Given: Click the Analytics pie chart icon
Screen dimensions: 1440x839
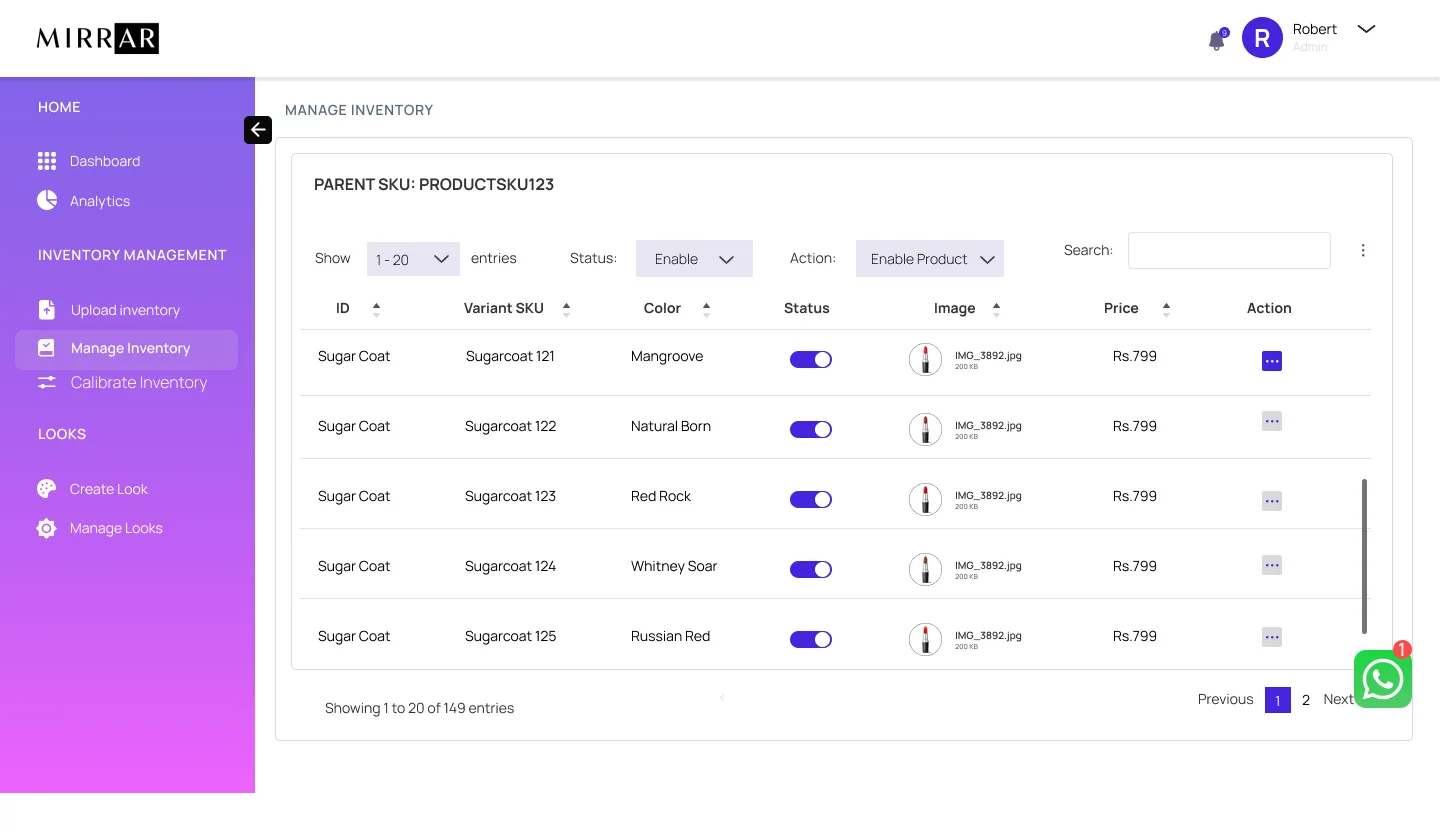Looking at the screenshot, I should pos(47,200).
